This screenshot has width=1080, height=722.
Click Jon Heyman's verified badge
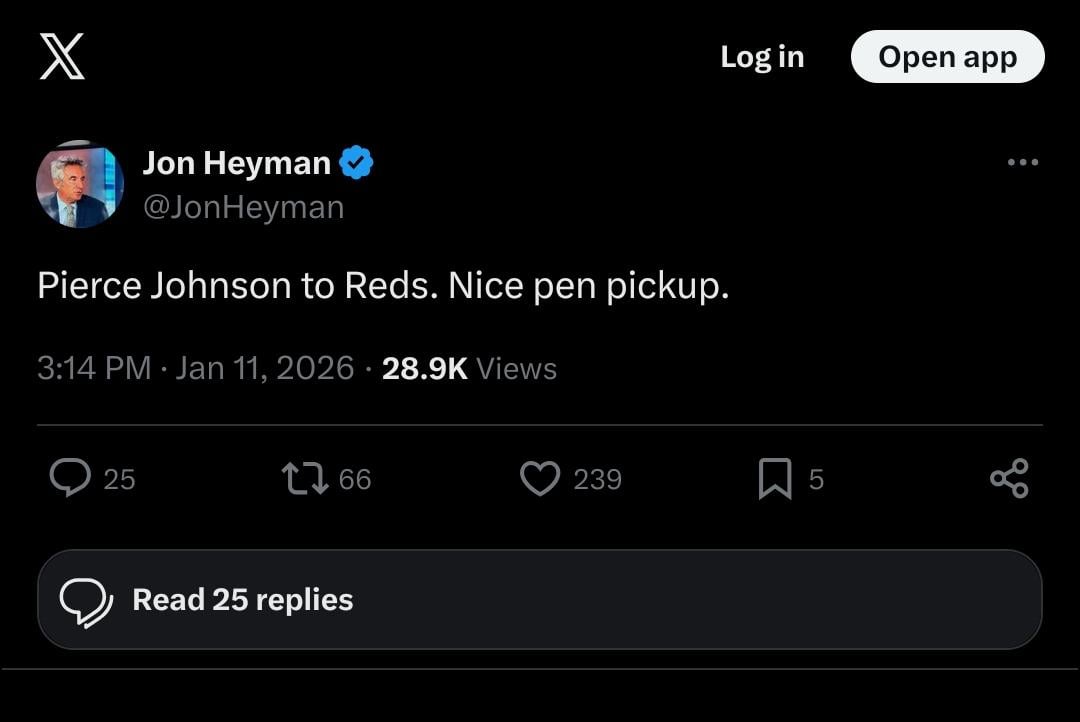coord(358,162)
